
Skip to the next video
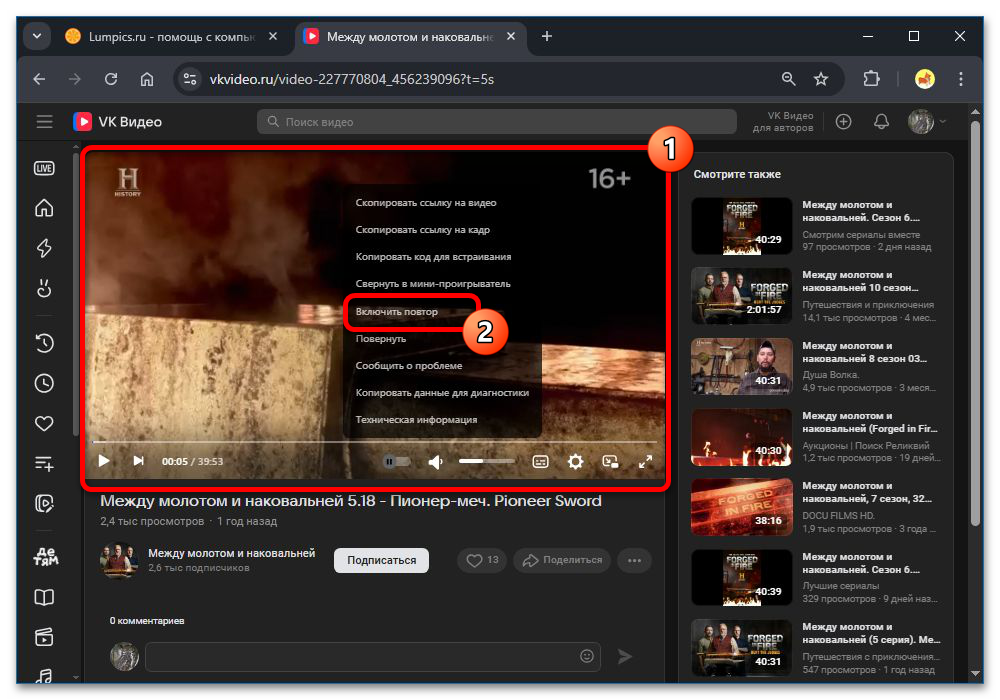click(138, 461)
